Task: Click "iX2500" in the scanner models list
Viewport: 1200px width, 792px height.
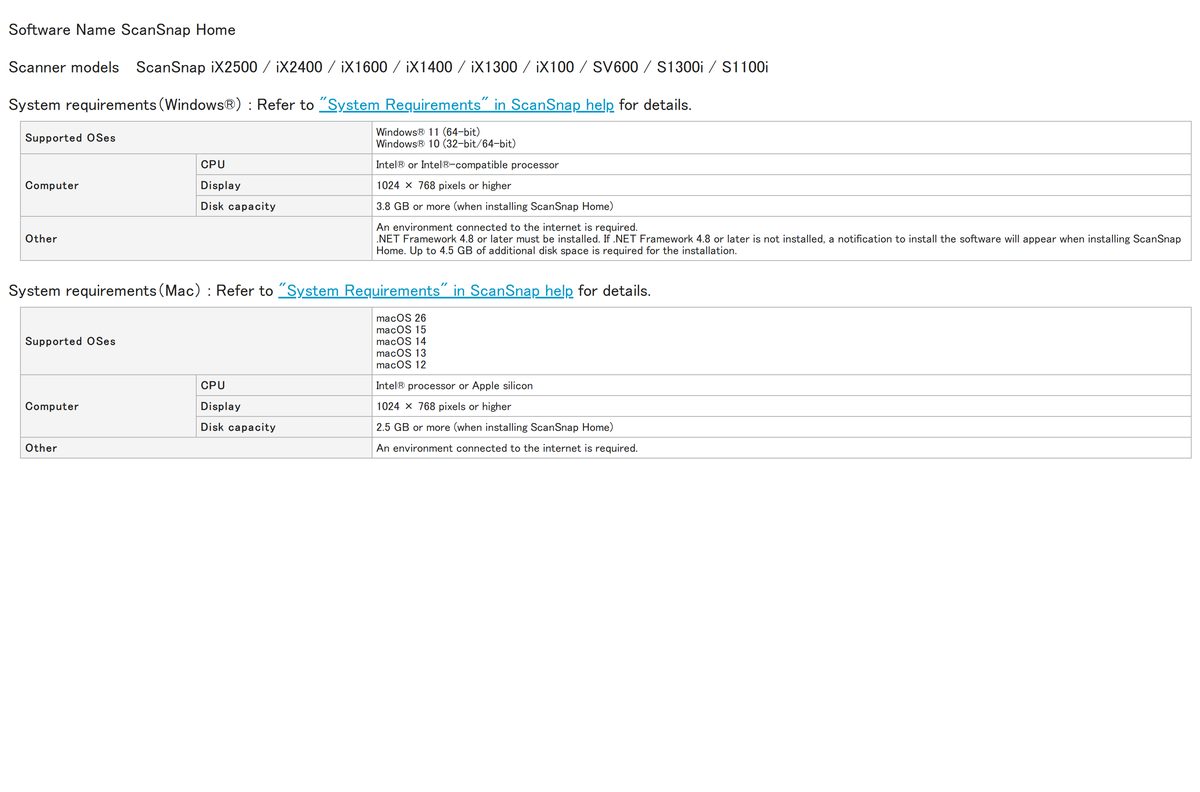Action: click(x=235, y=68)
